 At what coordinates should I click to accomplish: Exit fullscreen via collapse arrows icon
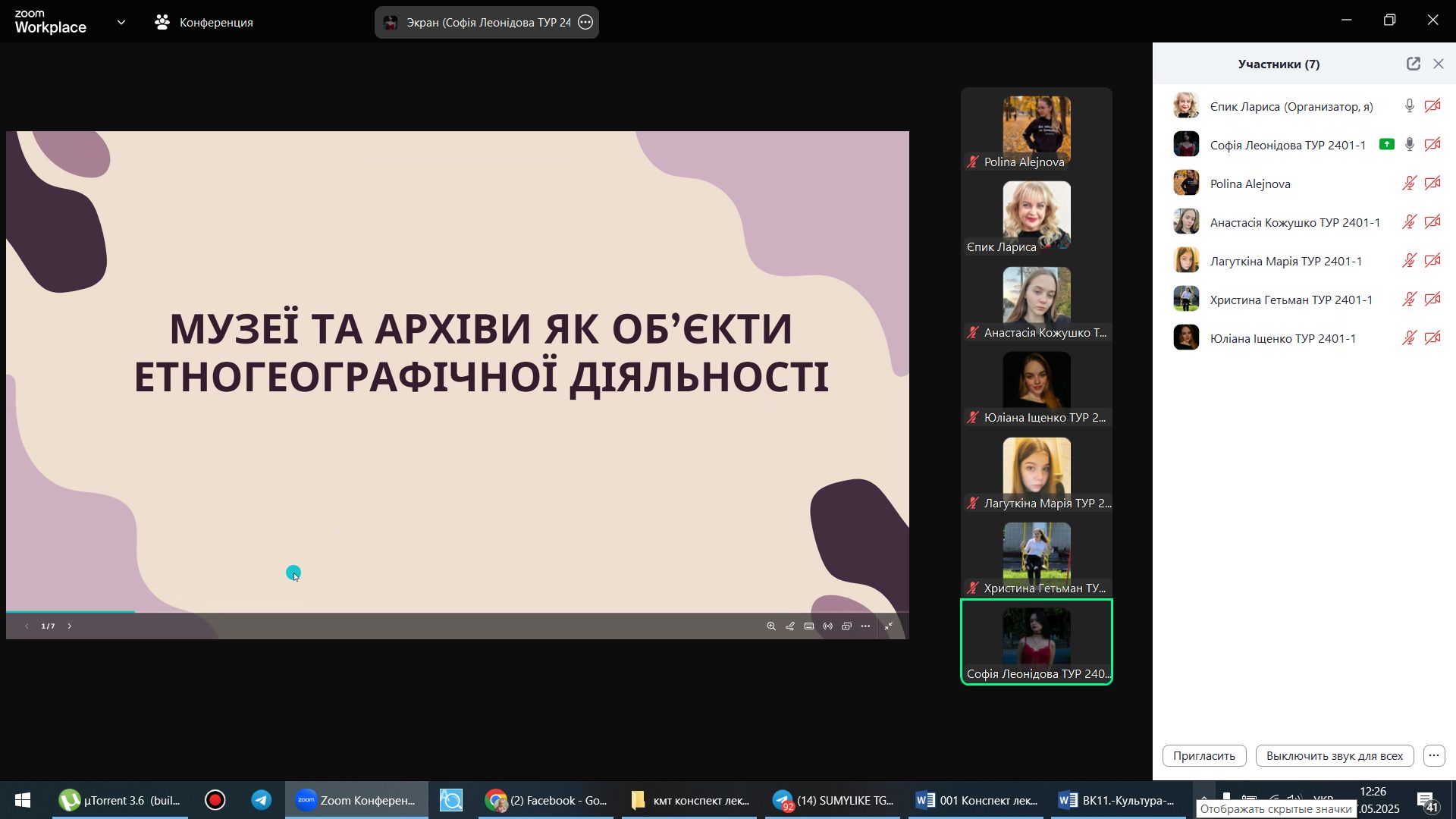[889, 626]
